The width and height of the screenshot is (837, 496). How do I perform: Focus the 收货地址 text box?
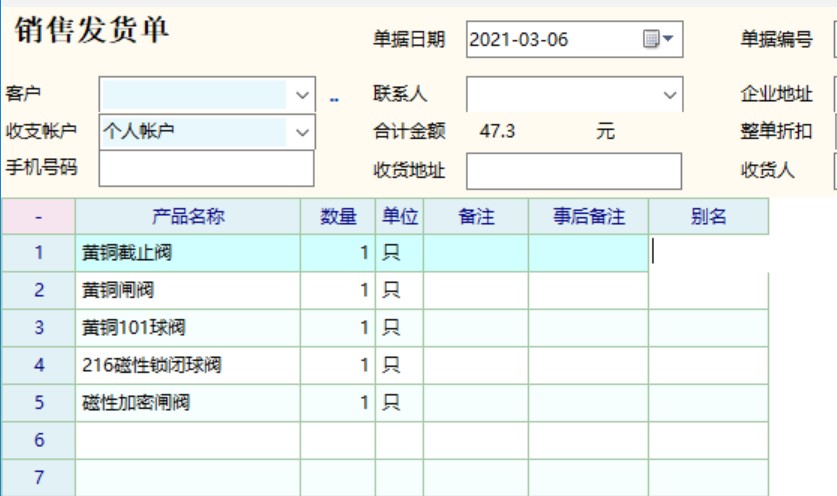(573, 170)
